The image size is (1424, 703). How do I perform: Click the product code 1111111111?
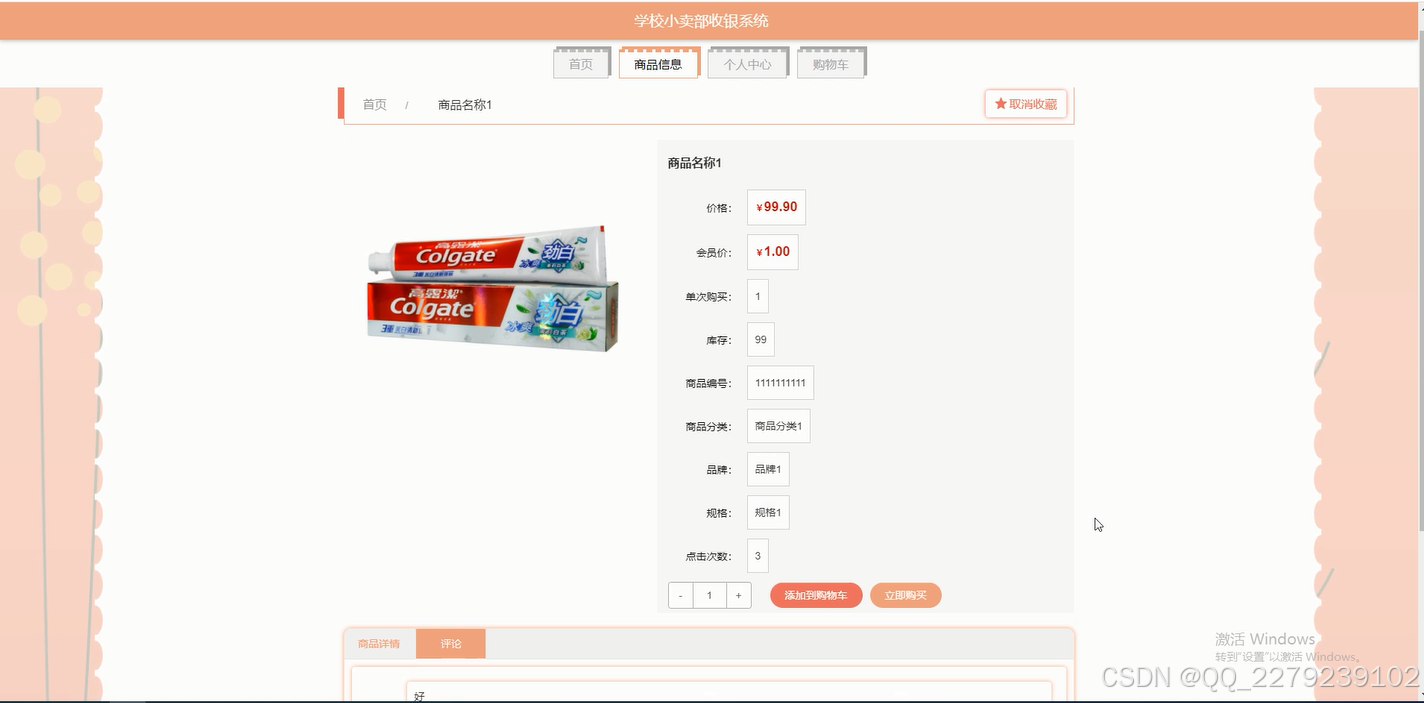tap(780, 383)
